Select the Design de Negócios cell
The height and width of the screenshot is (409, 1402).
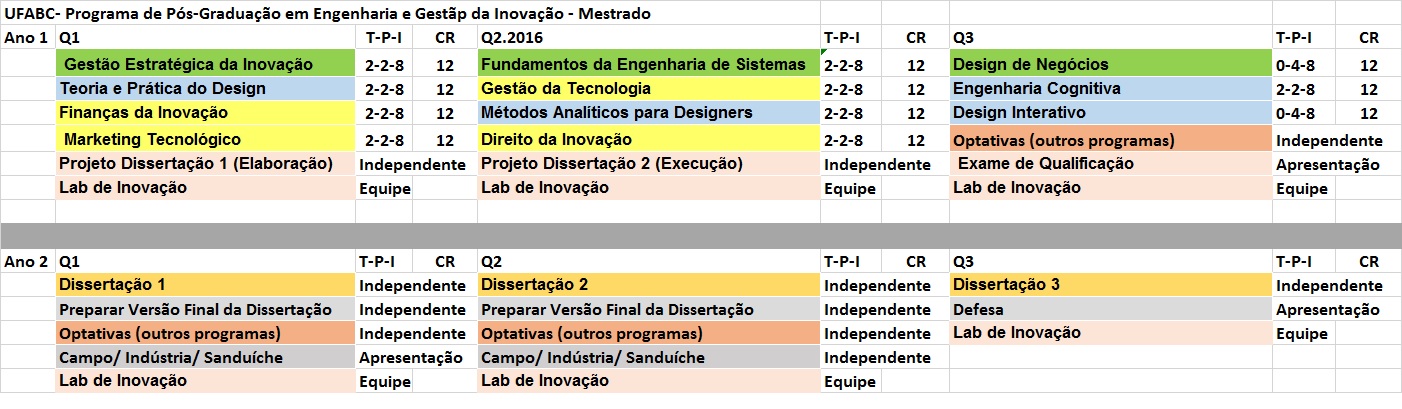coord(1111,64)
